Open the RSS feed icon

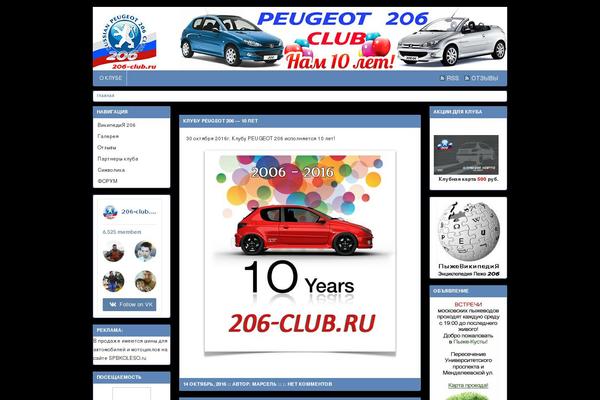pyautogui.click(x=442, y=78)
